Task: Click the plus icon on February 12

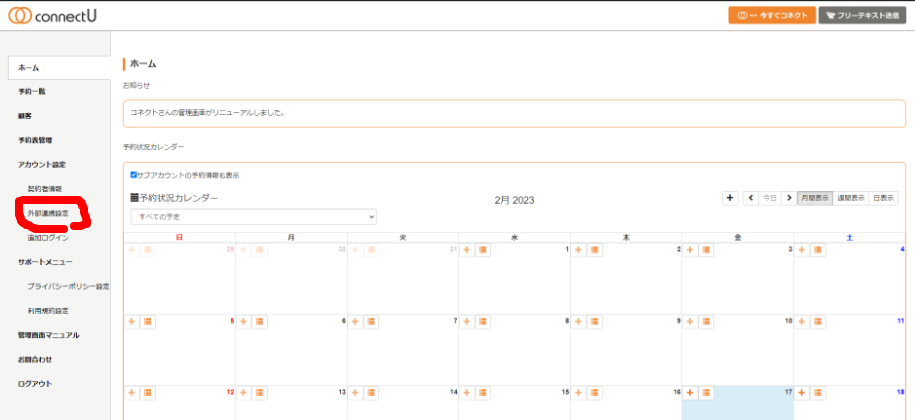Action: click(130, 392)
